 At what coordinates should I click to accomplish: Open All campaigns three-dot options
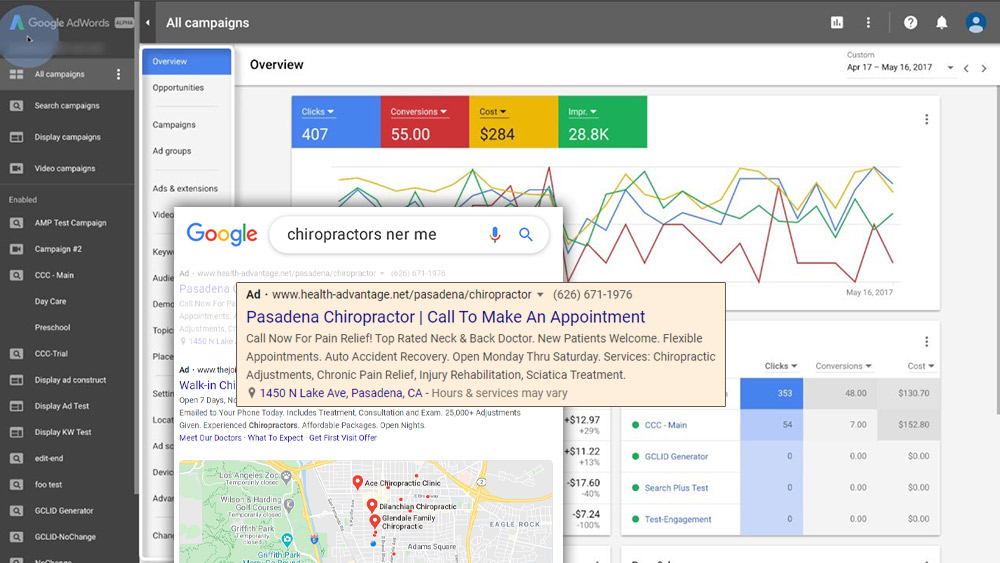pyautogui.click(x=118, y=74)
